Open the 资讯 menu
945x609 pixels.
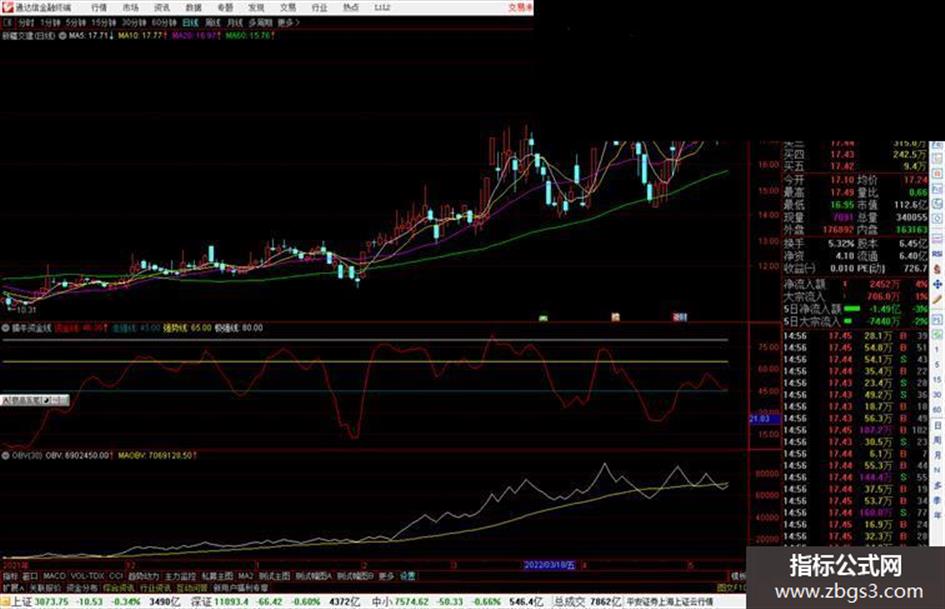click(162, 8)
